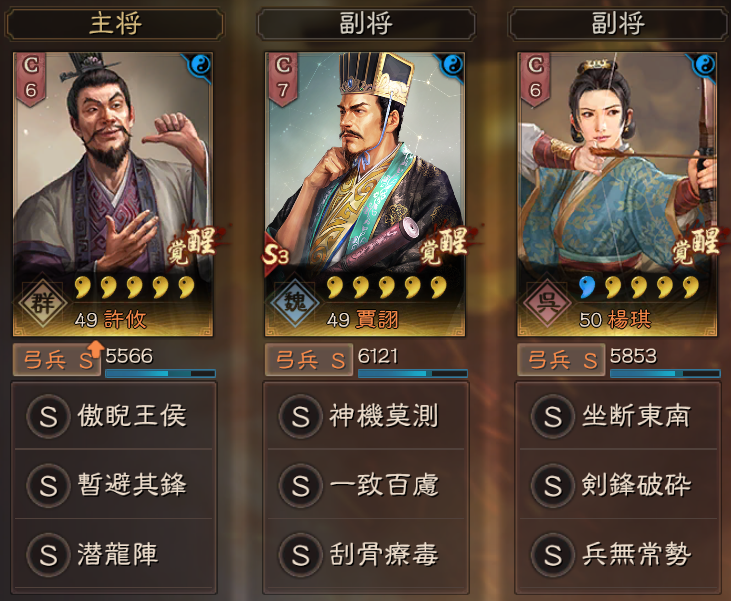Click the 呉 faction emblem on 楊琪's card
This screenshot has width=731, height=601.
pos(547,302)
